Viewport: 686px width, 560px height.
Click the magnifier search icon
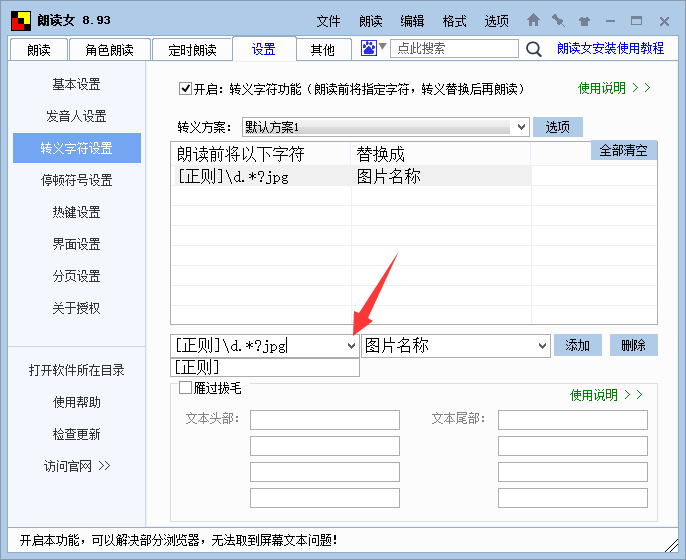(533, 49)
